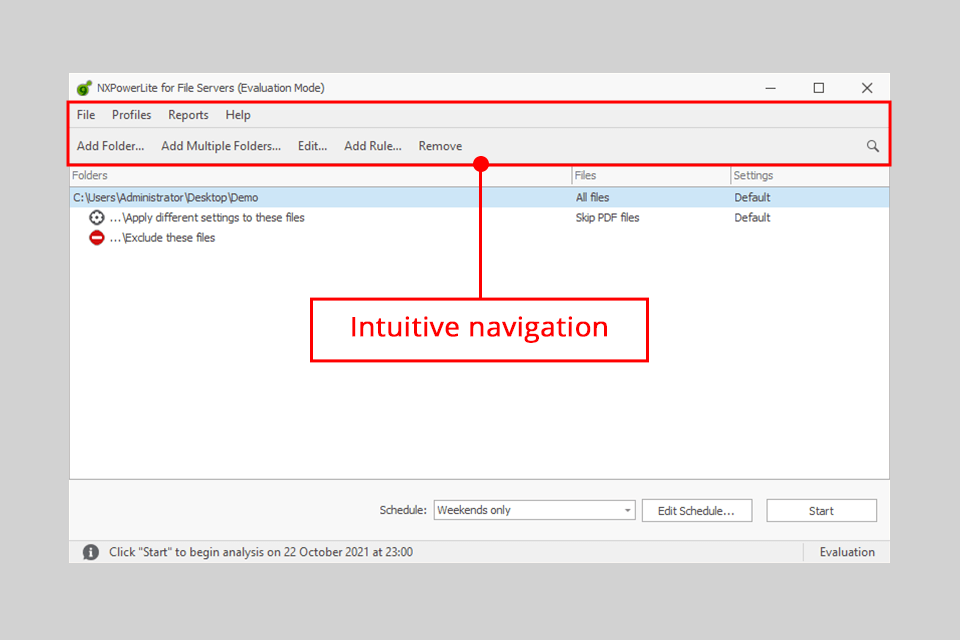Screen dimensions: 960x640
Task: Click the Default setting in the Demo row
Action: point(752,197)
